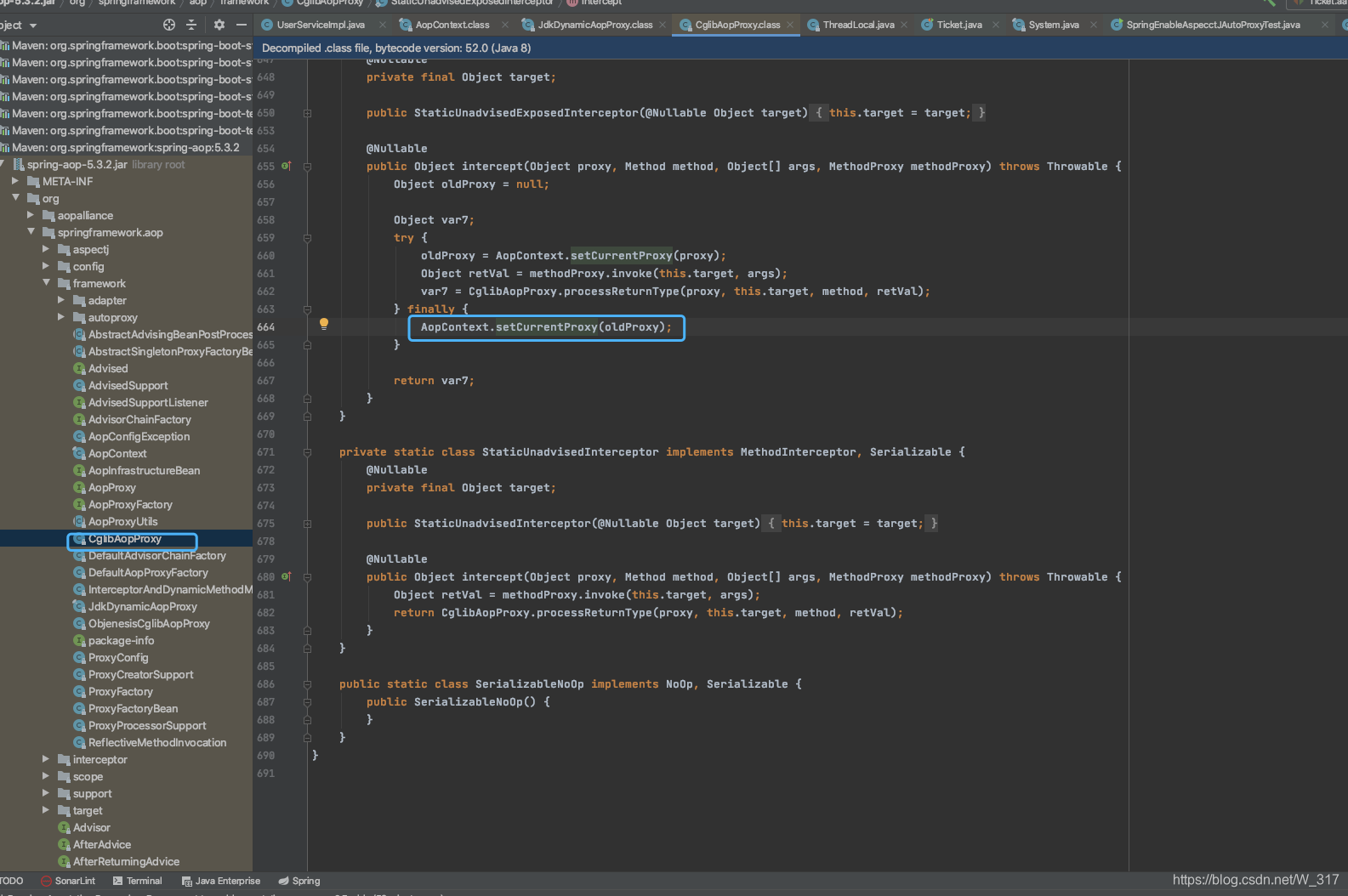The height and width of the screenshot is (896, 1348).
Task: Expand the target package
Action: (x=46, y=810)
